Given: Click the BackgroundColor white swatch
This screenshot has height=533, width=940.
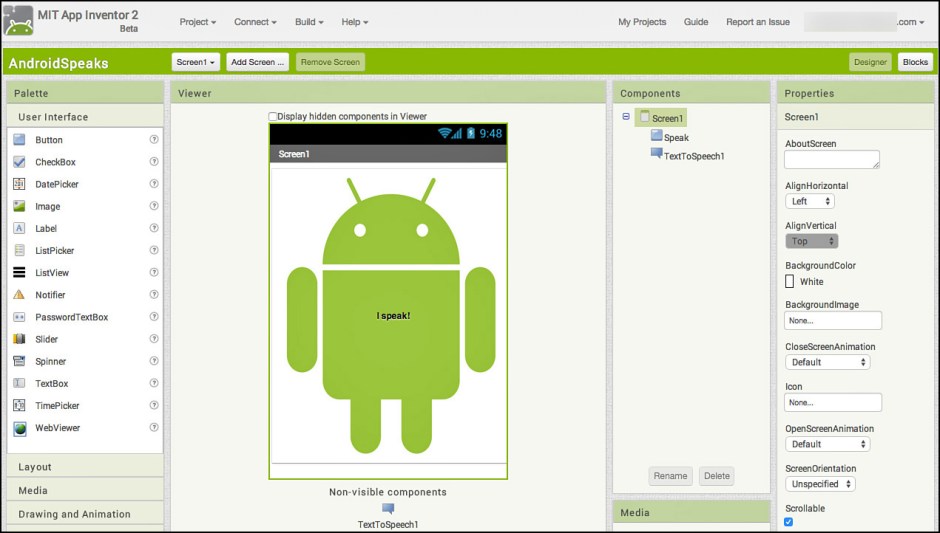Looking at the screenshot, I should [x=790, y=282].
